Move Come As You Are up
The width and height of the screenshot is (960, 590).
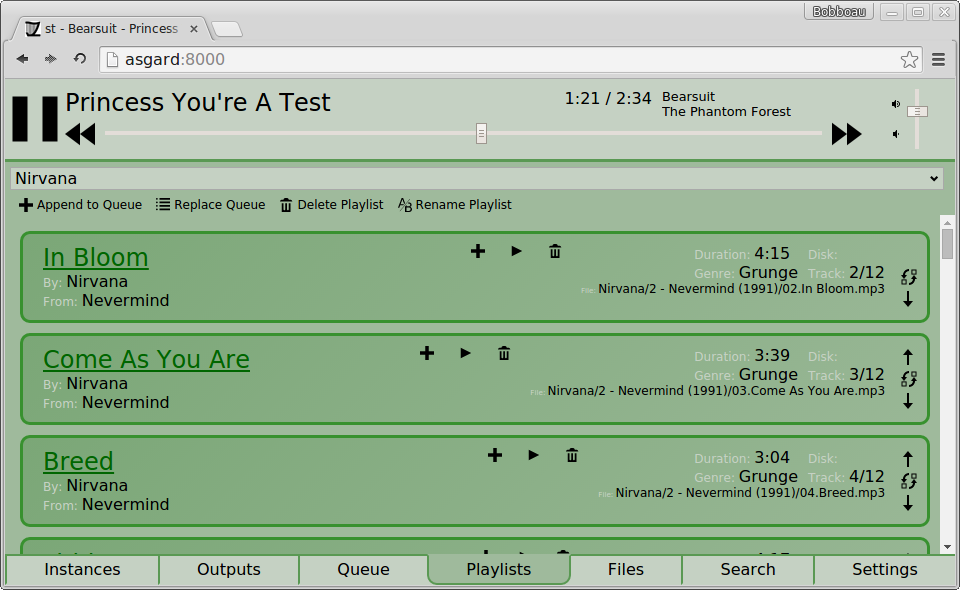click(908, 357)
